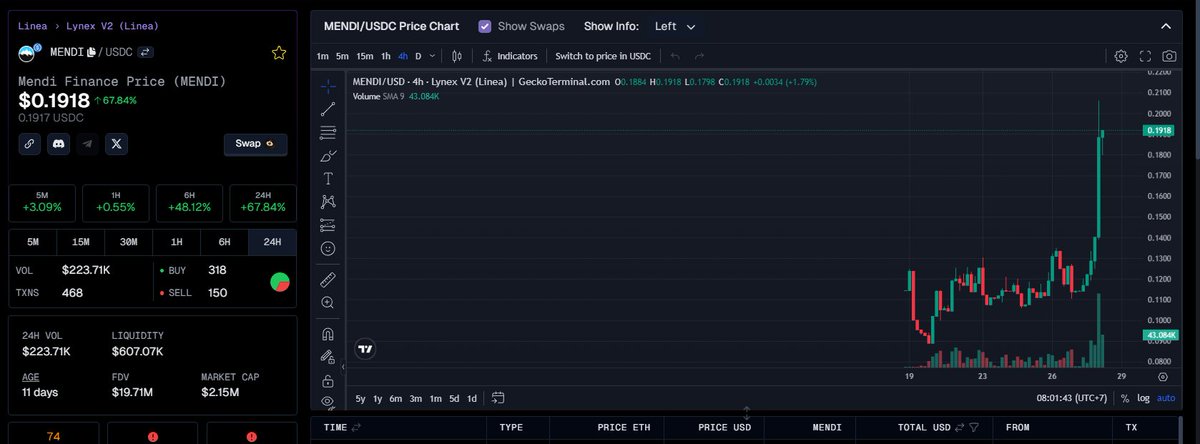Set chart interval to 15m
This screenshot has height=444, width=1200.
point(365,56)
